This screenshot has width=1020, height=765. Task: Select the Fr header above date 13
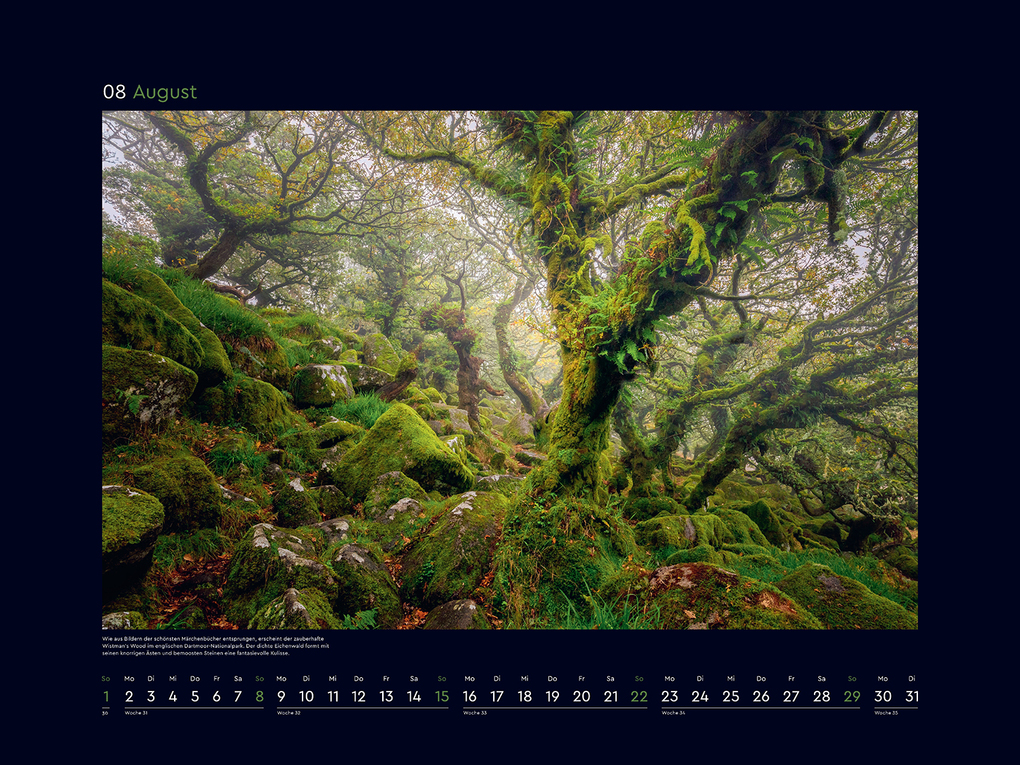385,677
